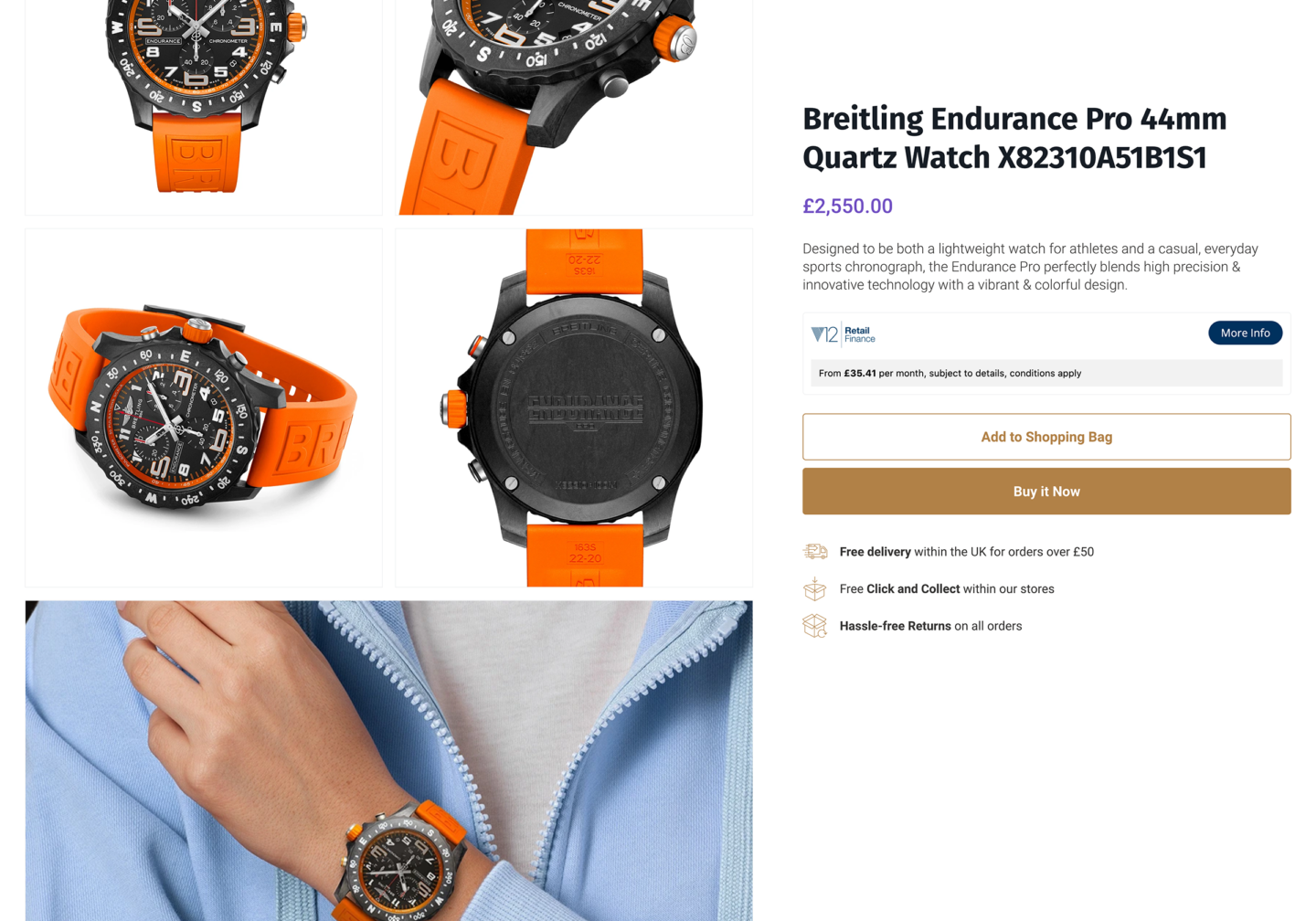The width and height of the screenshot is (1316, 921).
Task: Click the Hassle-free Returns package icon
Action: click(x=815, y=626)
